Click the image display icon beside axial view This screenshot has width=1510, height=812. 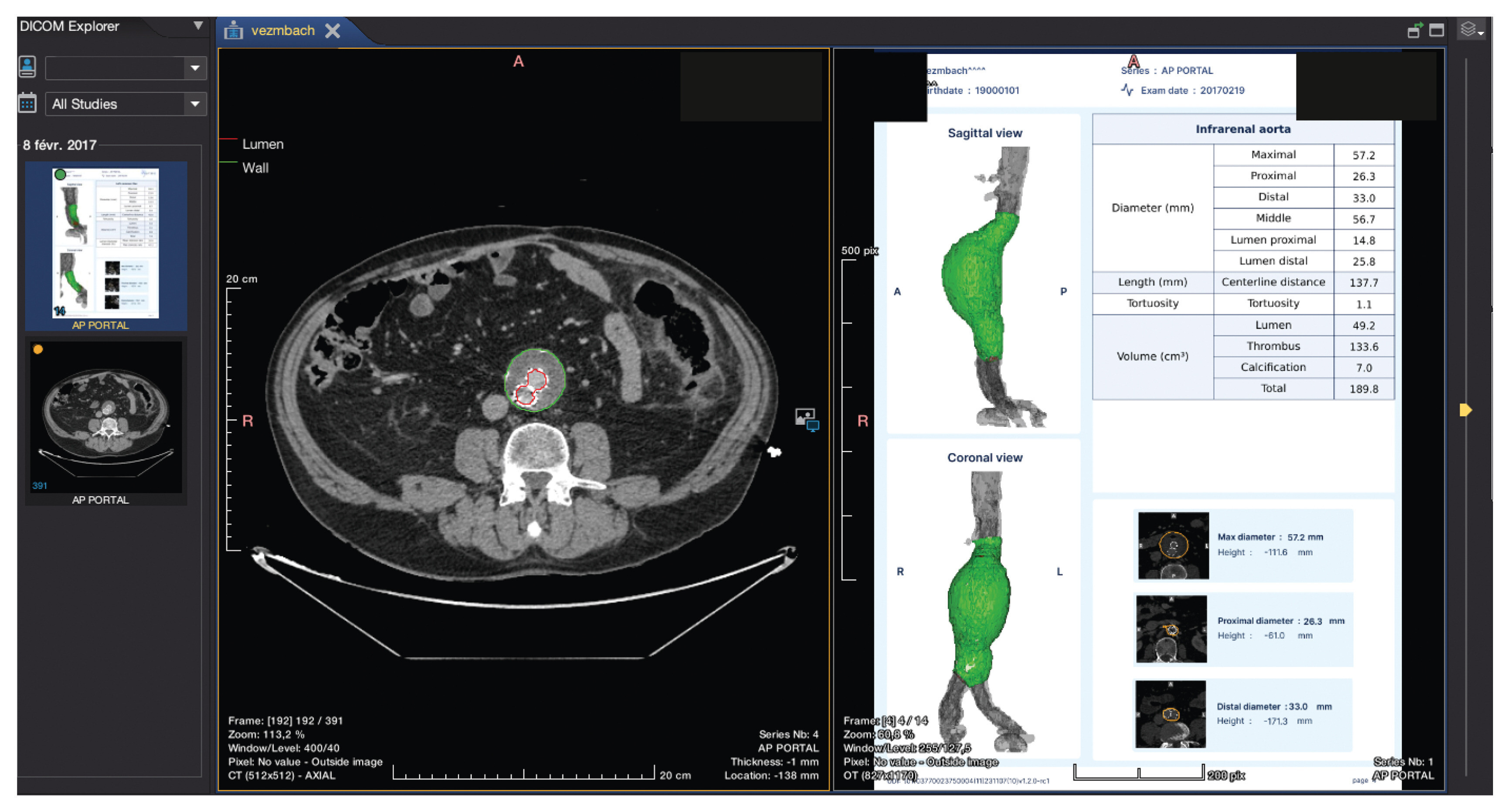807,419
